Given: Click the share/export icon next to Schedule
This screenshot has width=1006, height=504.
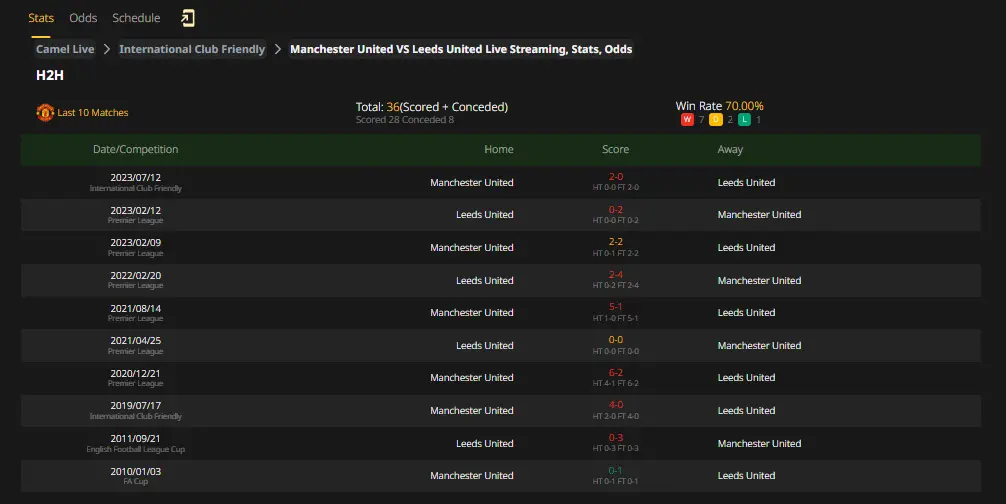Looking at the screenshot, I should click(187, 18).
